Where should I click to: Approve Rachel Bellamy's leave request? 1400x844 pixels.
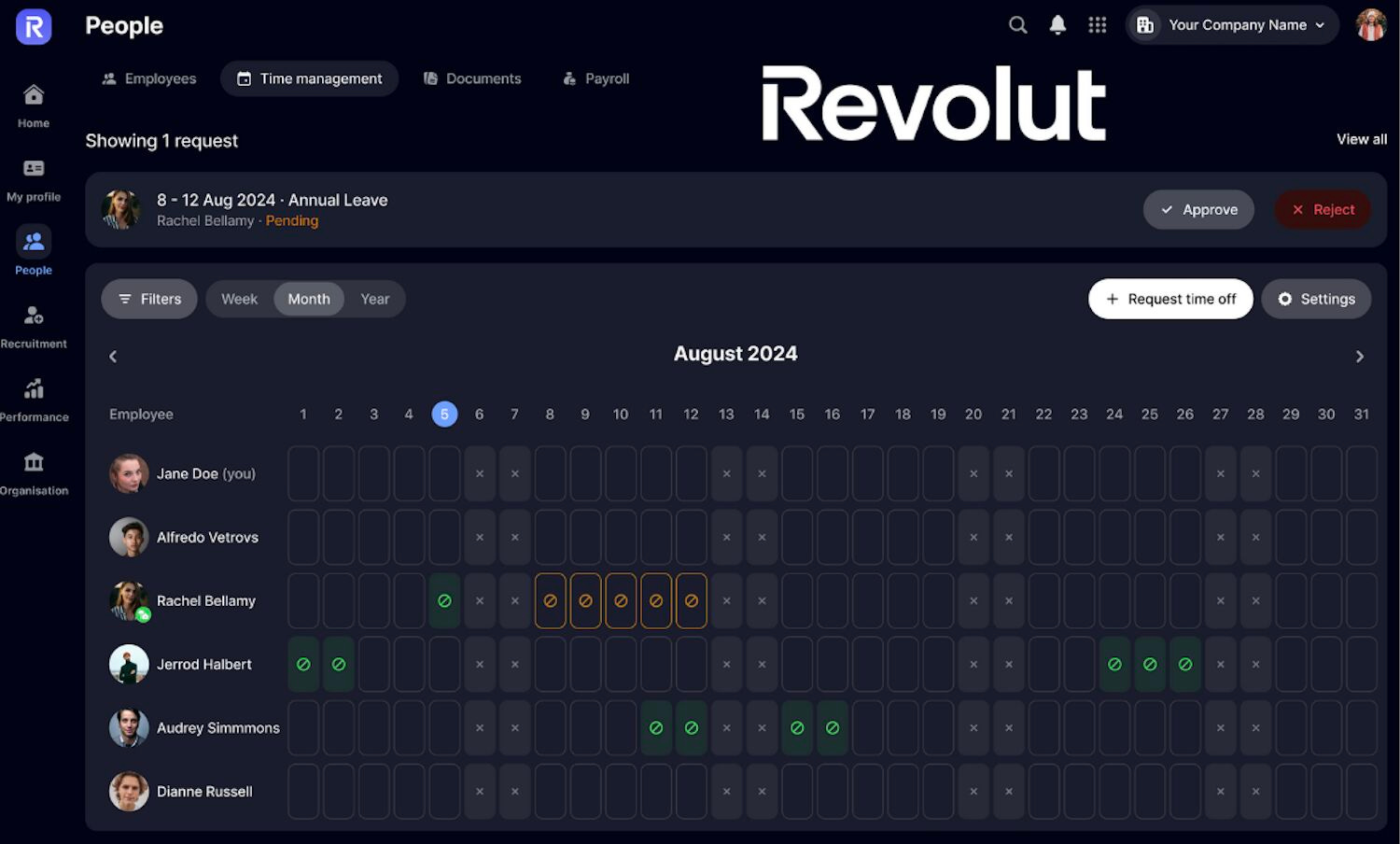click(1198, 209)
